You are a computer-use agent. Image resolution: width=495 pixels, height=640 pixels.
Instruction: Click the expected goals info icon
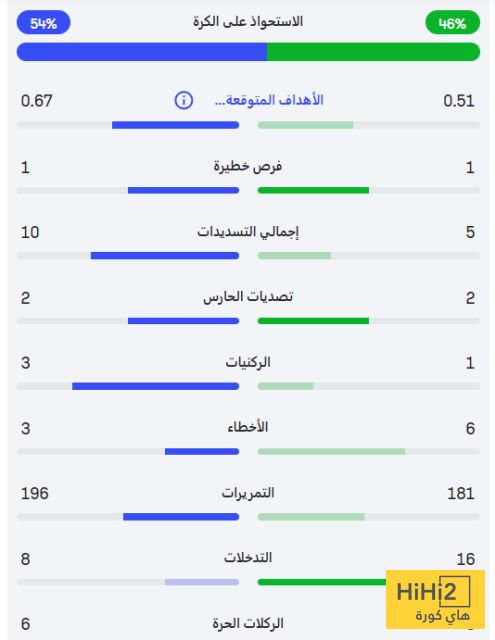click(x=184, y=100)
